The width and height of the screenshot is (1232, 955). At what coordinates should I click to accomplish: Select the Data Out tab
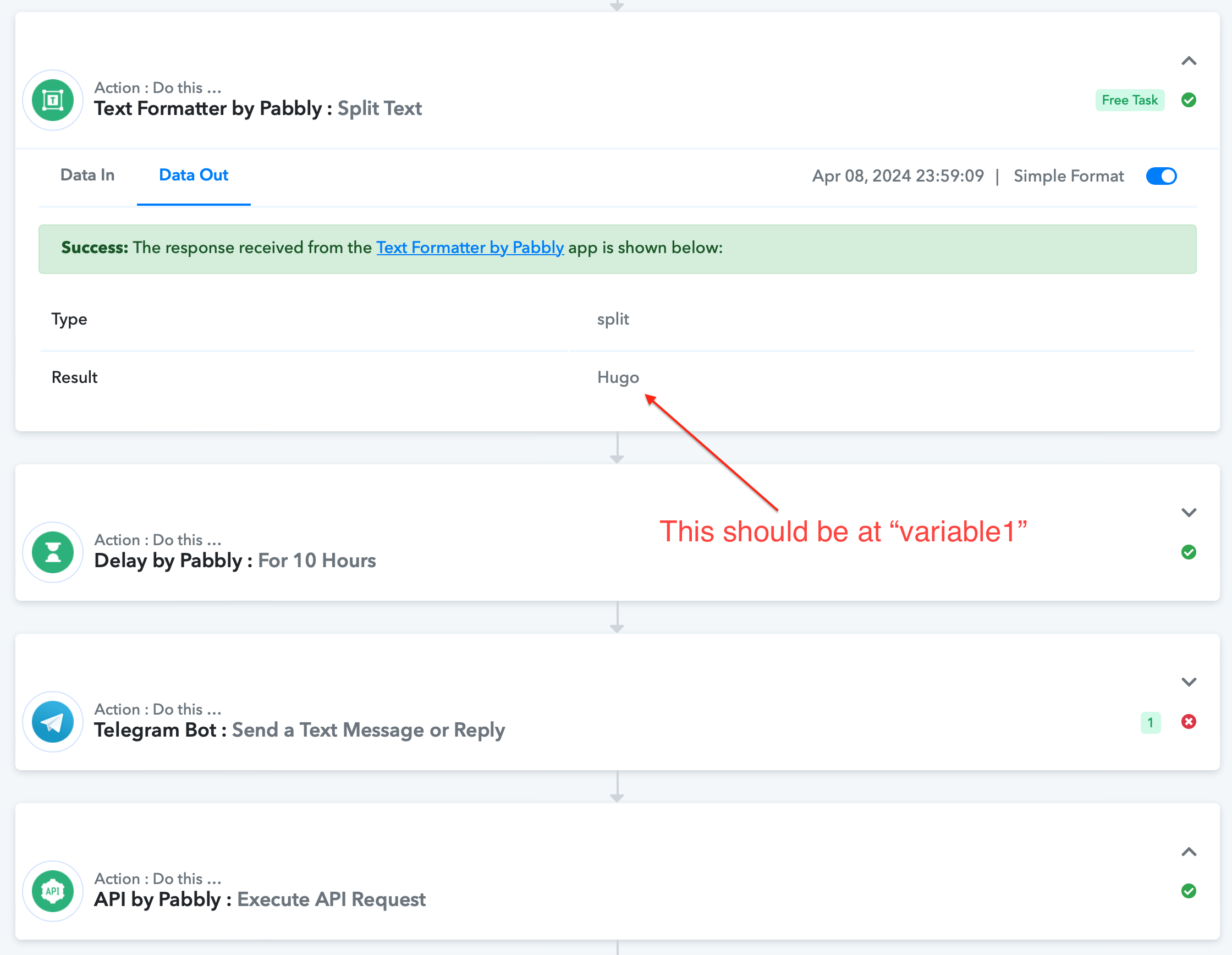click(x=194, y=175)
